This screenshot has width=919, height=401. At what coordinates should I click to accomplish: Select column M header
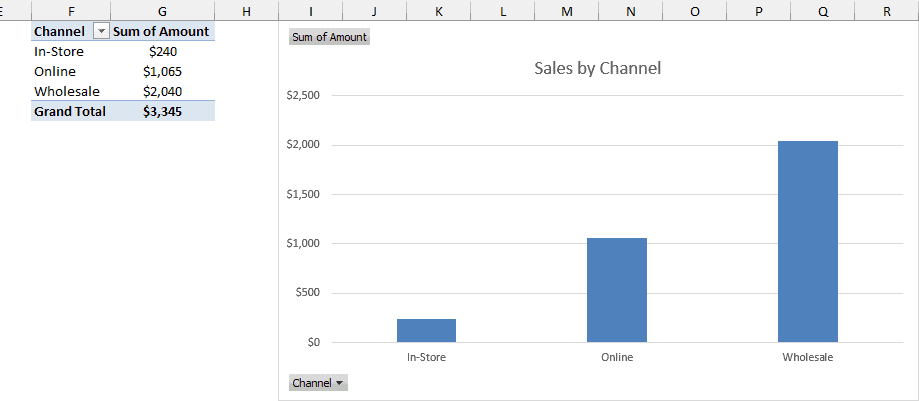point(567,11)
